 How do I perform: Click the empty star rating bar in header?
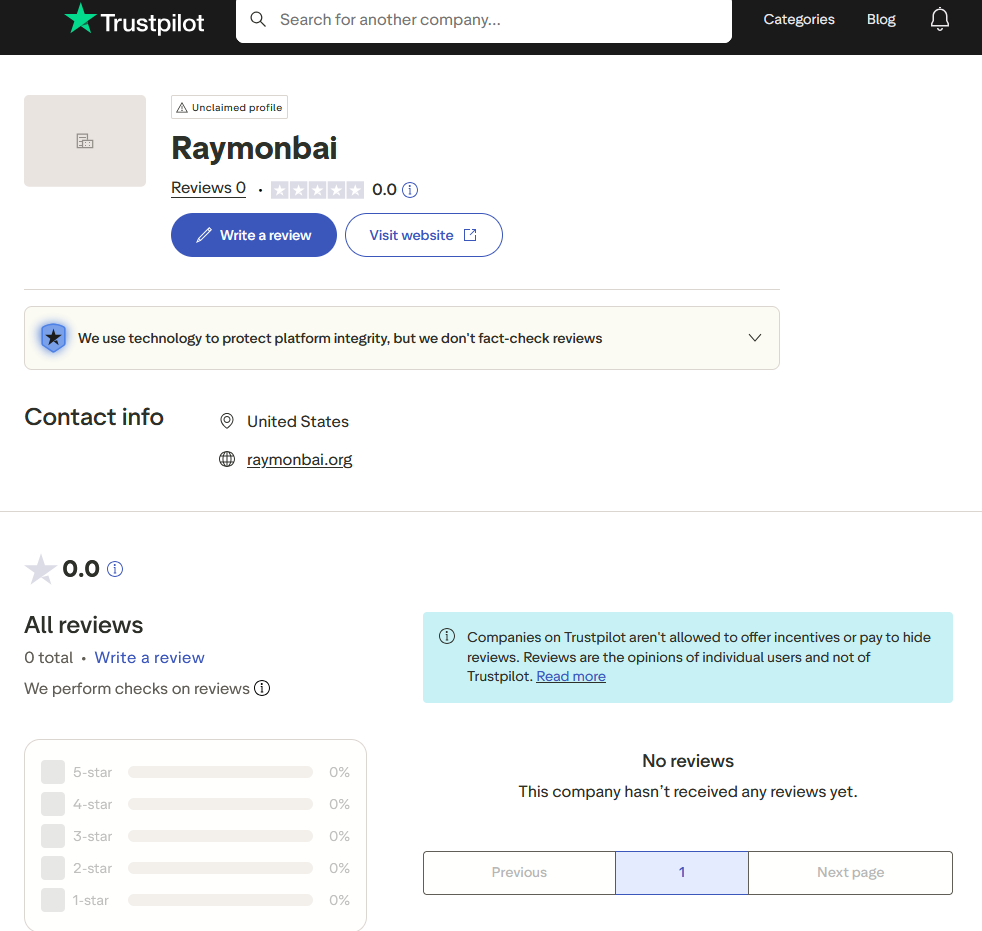[x=317, y=189]
